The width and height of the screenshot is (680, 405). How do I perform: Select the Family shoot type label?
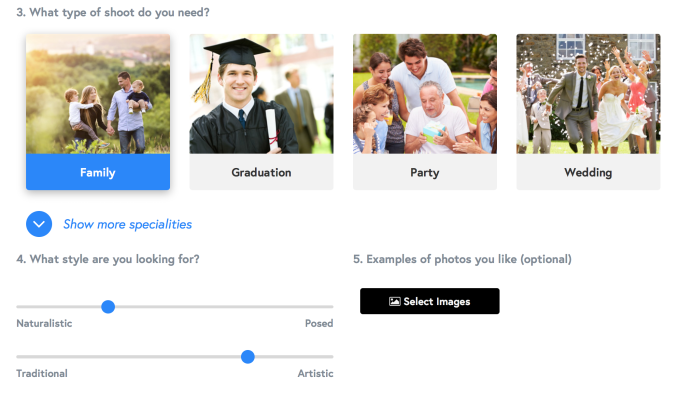98,172
